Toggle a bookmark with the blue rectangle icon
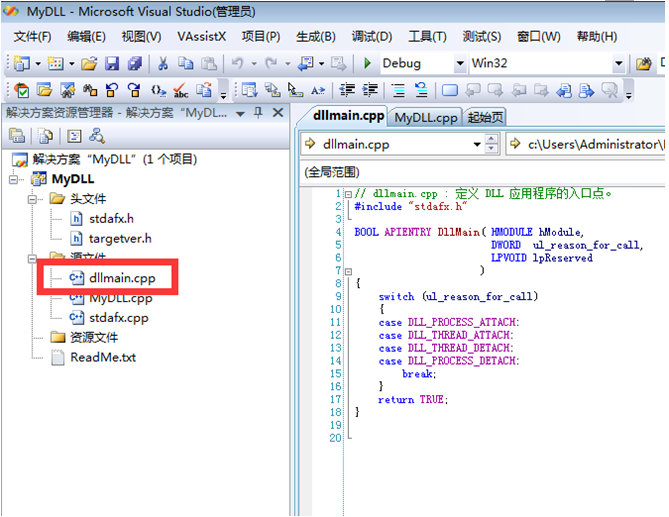Viewport: 669px width, 517px height. pos(450,90)
